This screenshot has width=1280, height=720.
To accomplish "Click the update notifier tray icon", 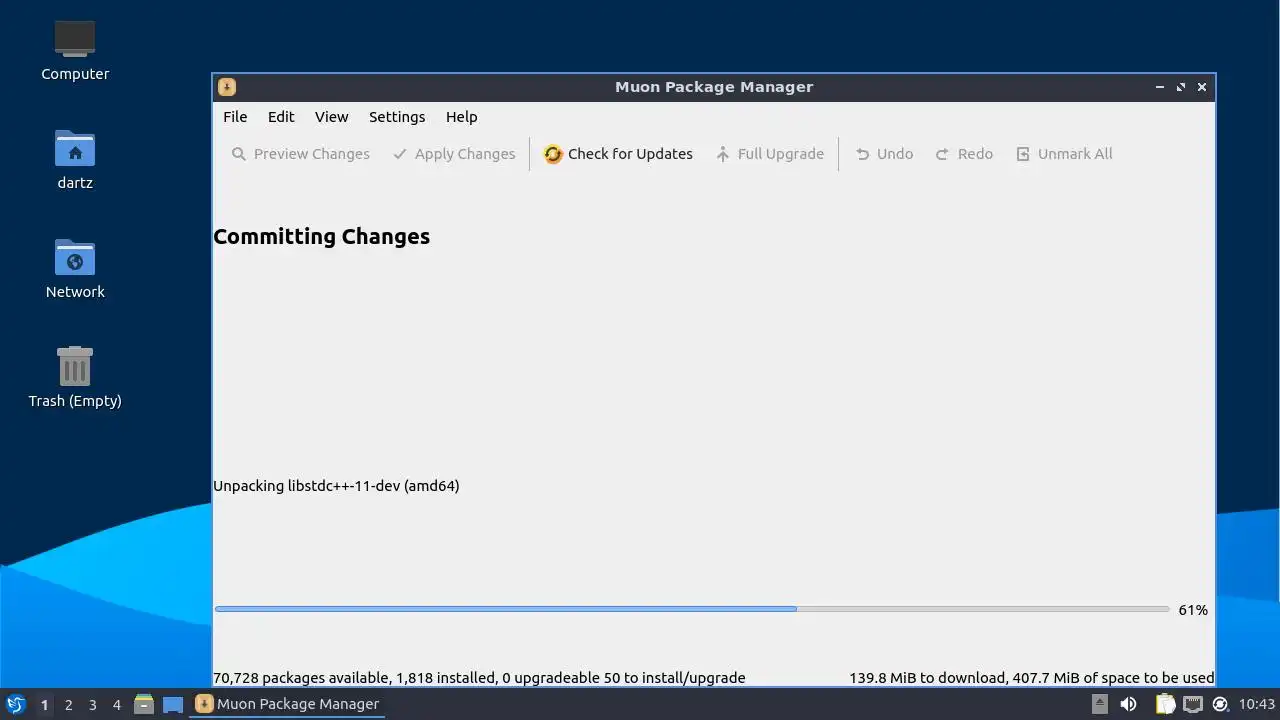I will click(1220, 704).
